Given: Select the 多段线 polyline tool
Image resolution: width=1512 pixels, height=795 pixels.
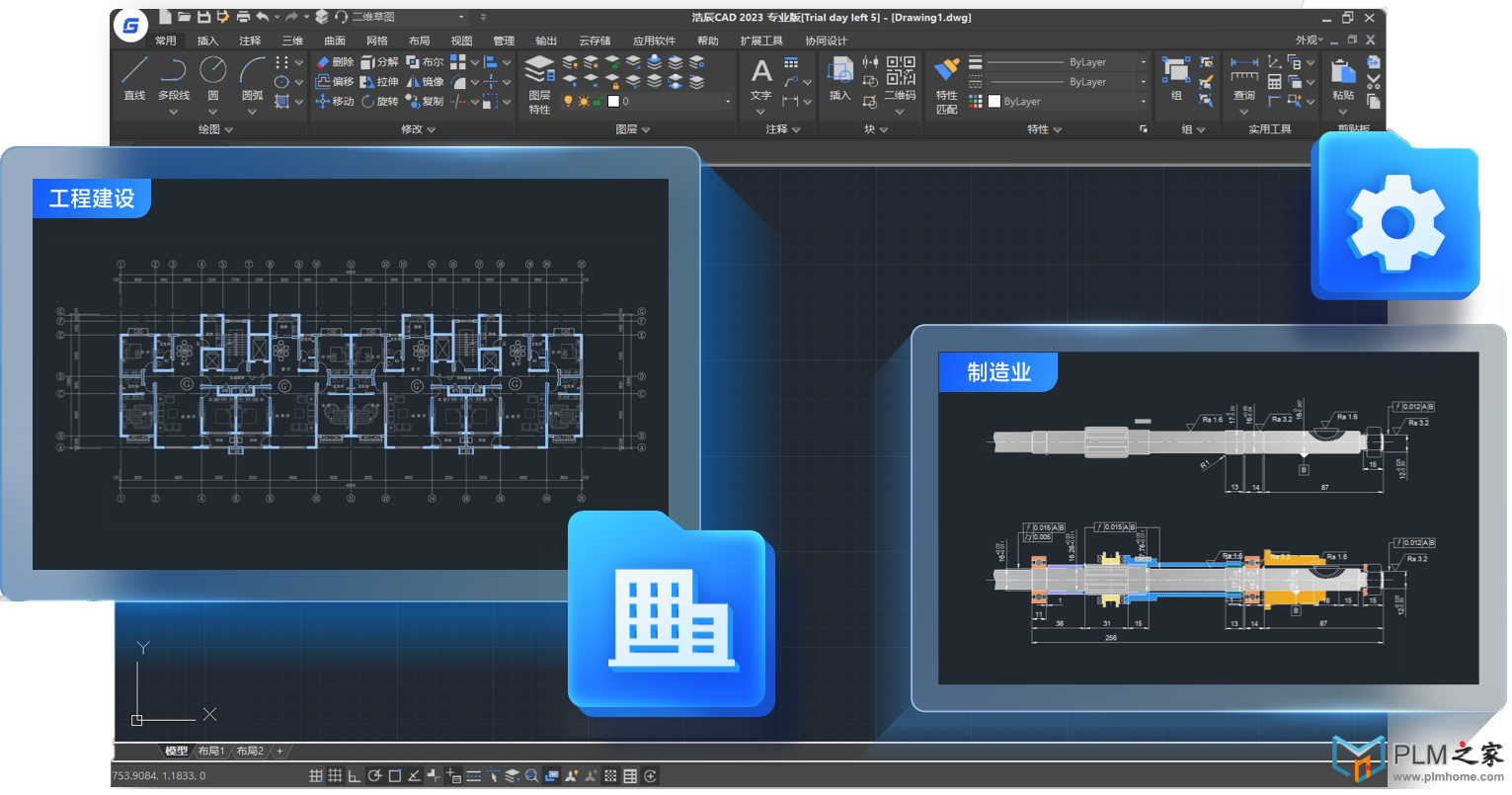Looking at the screenshot, I should point(174,78).
